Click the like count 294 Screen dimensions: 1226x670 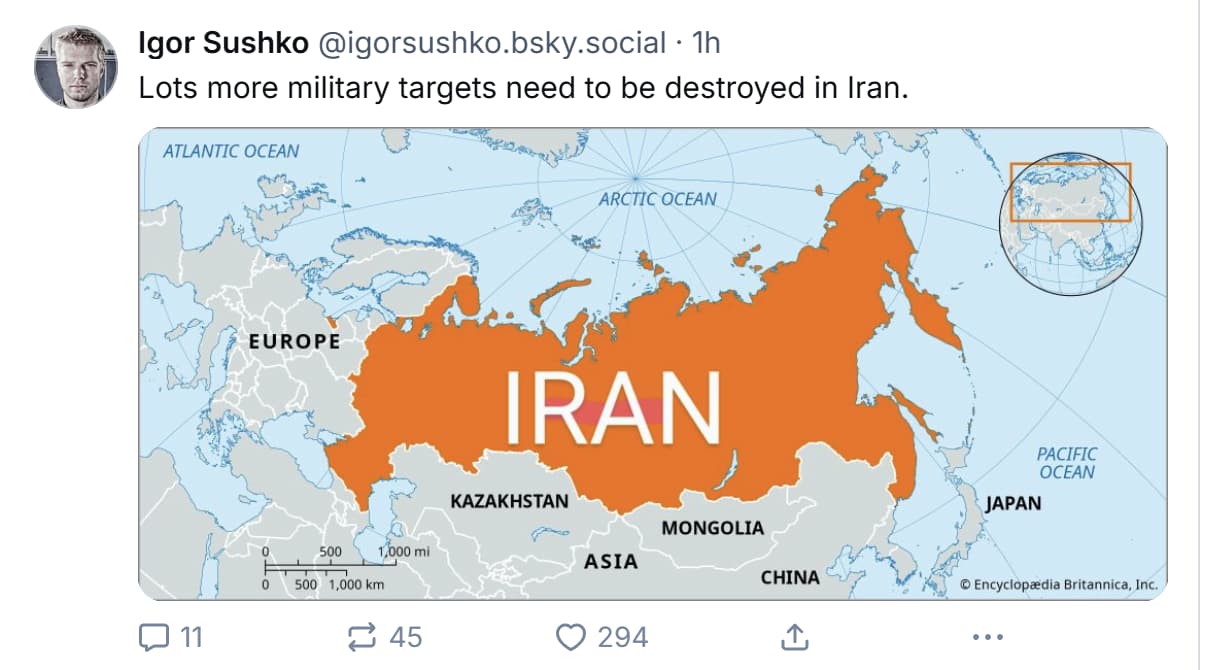pyautogui.click(x=622, y=637)
